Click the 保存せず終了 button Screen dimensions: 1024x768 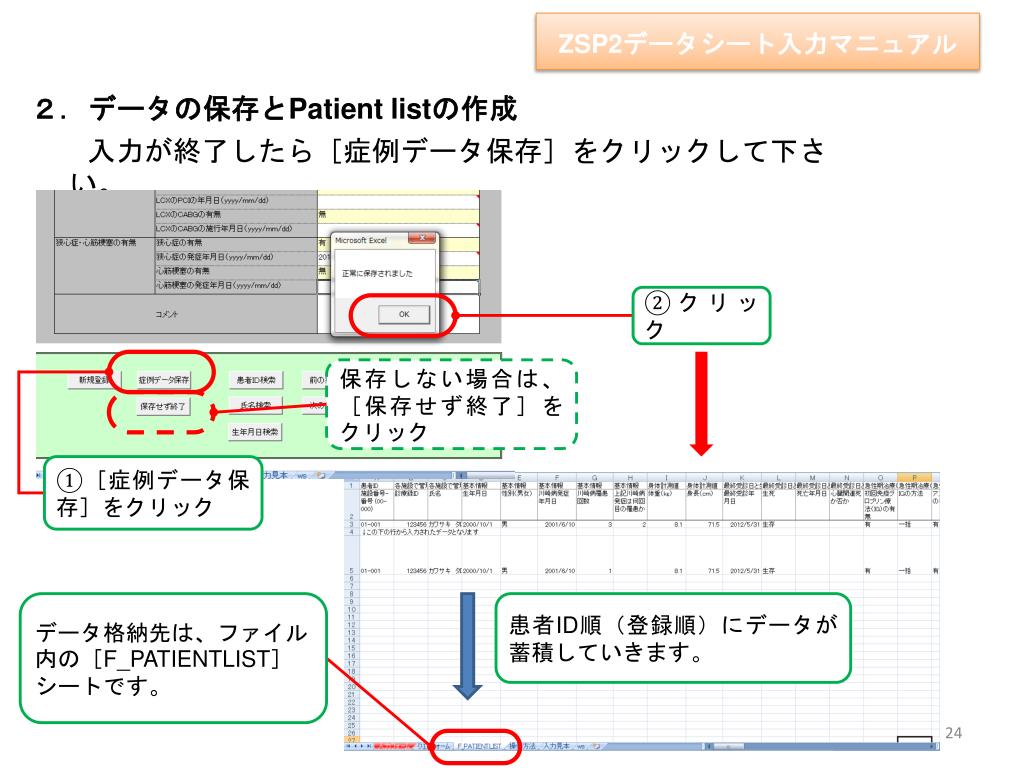tap(163, 406)
